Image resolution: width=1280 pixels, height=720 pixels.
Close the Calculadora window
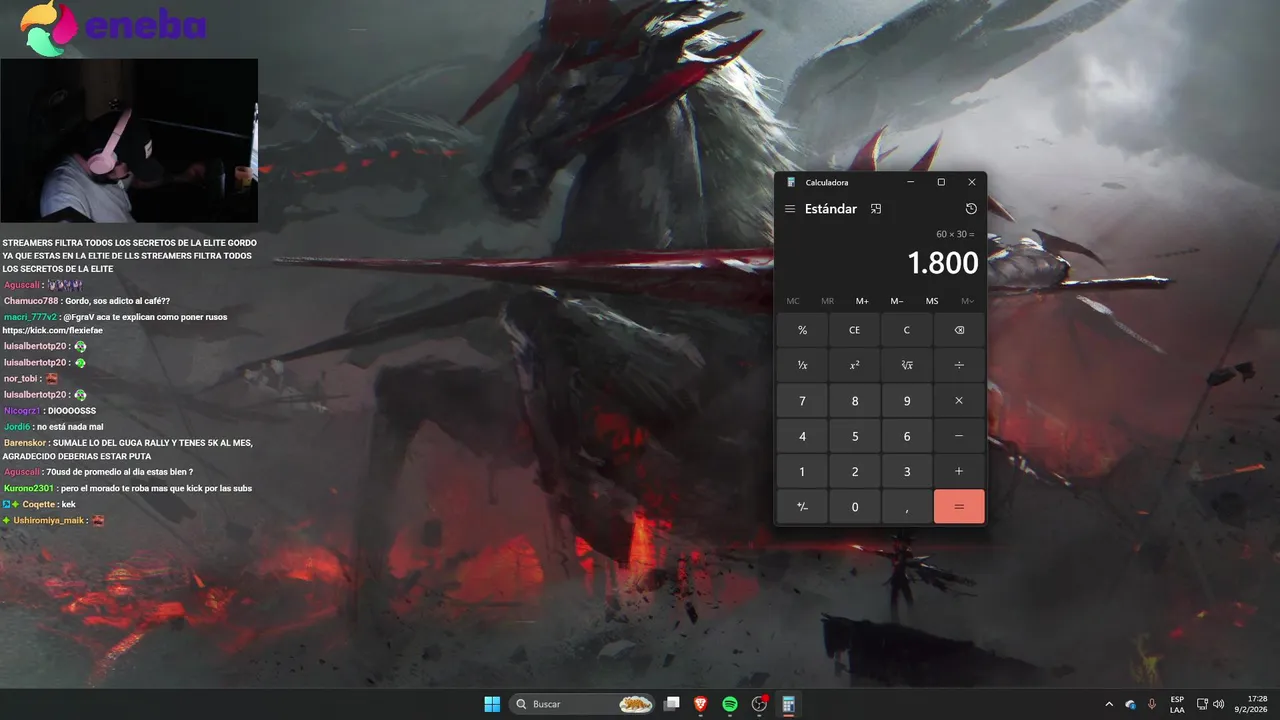click(x=971, y=182)
